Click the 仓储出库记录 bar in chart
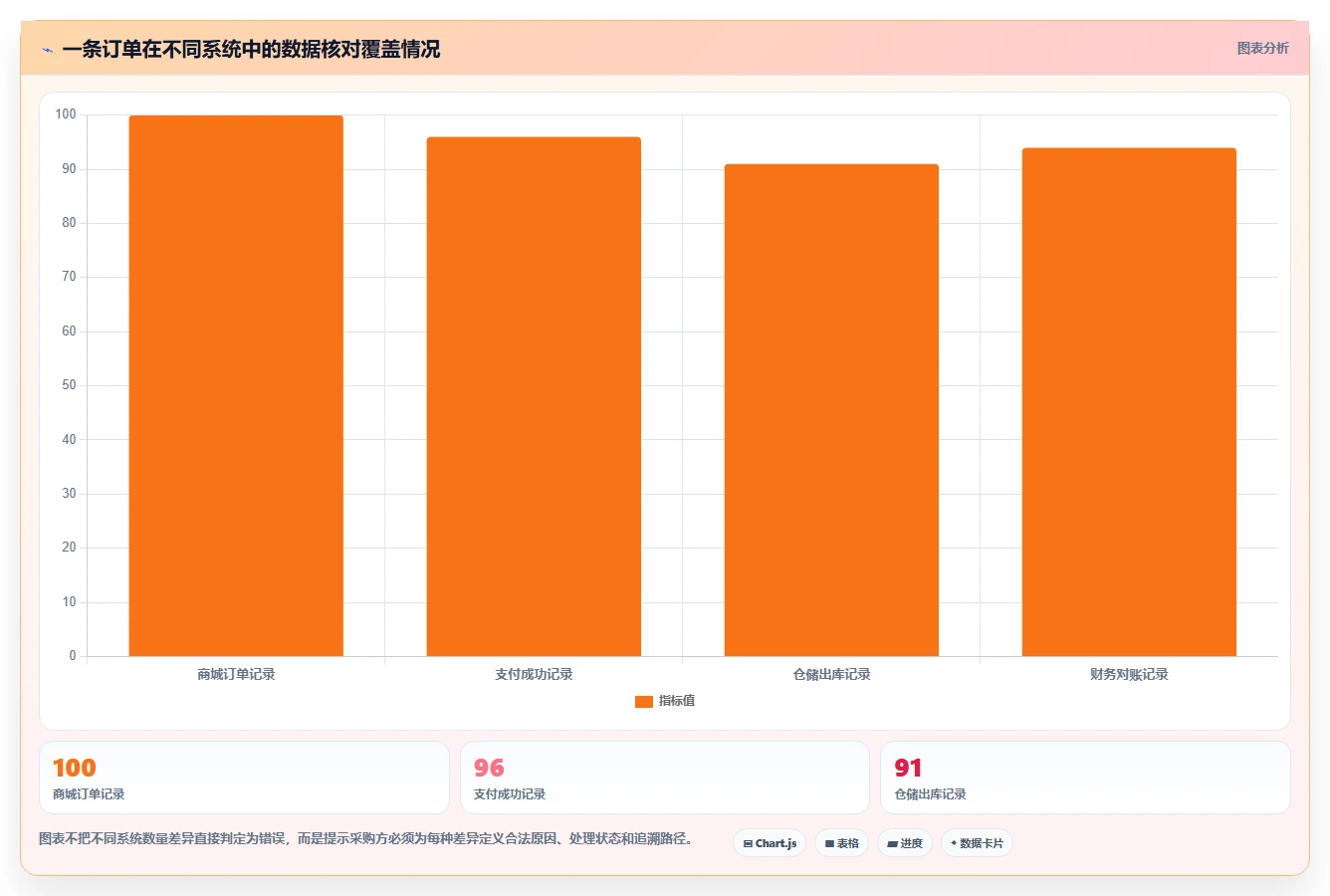 pyautogui.click(x=831, y=410)
